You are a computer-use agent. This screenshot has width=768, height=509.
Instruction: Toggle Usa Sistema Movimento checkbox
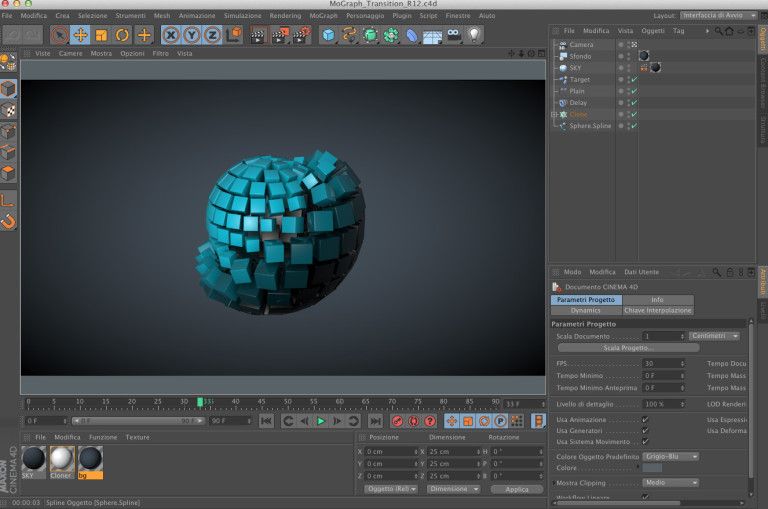(645, 441)
